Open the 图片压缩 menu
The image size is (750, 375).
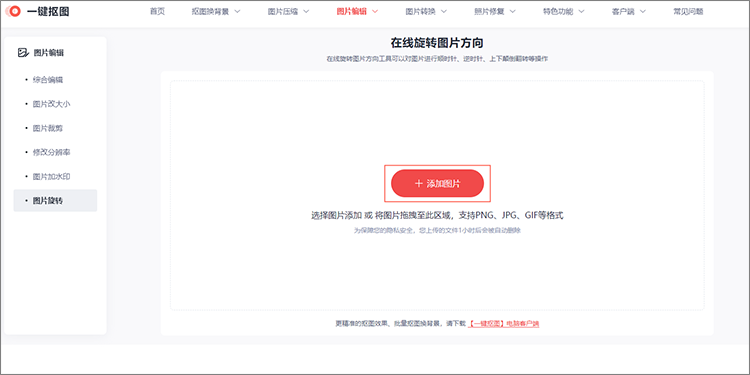tap(283, 11)
